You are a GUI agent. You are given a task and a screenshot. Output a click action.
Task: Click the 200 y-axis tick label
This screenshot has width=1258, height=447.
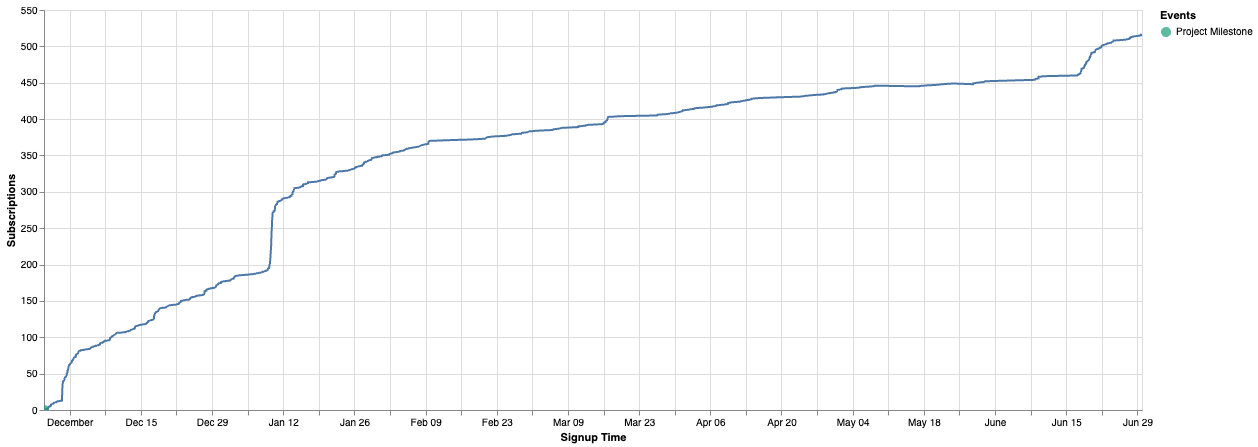[30, 265]
